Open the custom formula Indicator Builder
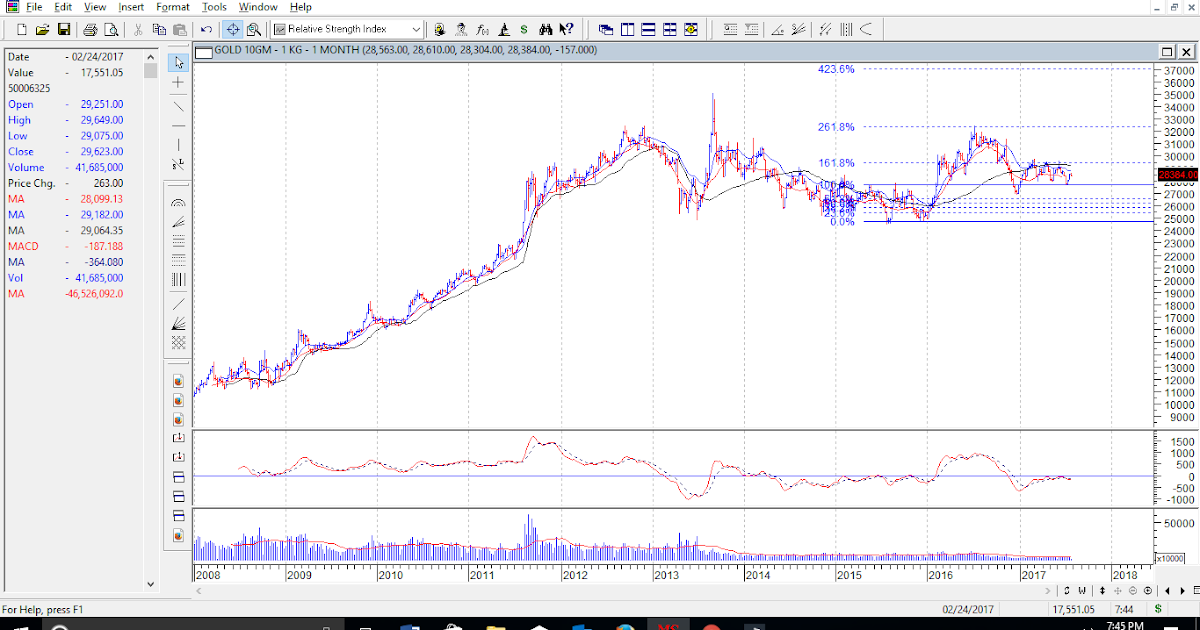This screenshot has height=630, width=1200. coord(482,29)
